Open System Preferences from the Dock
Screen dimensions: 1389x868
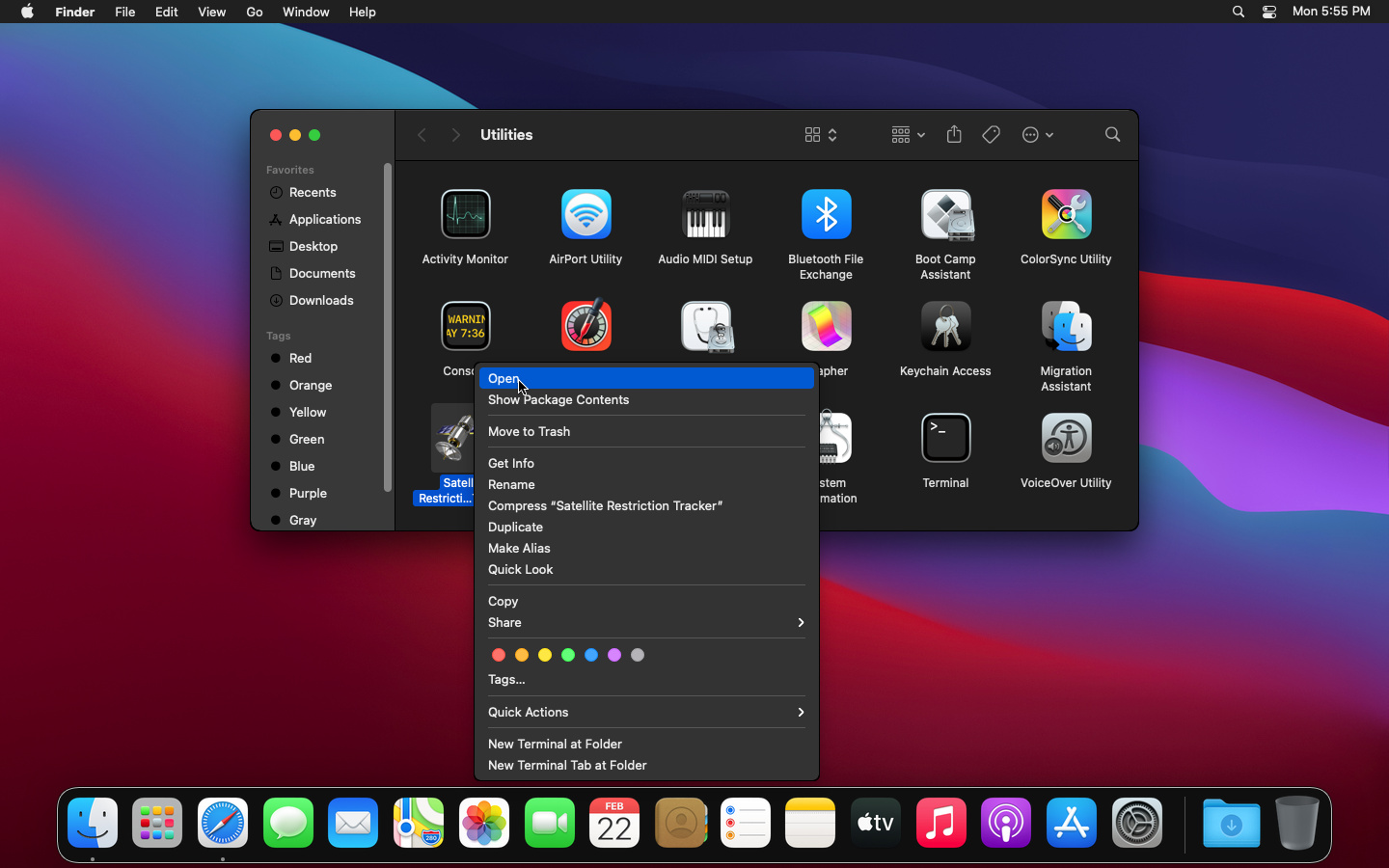tap(1137, 825)
